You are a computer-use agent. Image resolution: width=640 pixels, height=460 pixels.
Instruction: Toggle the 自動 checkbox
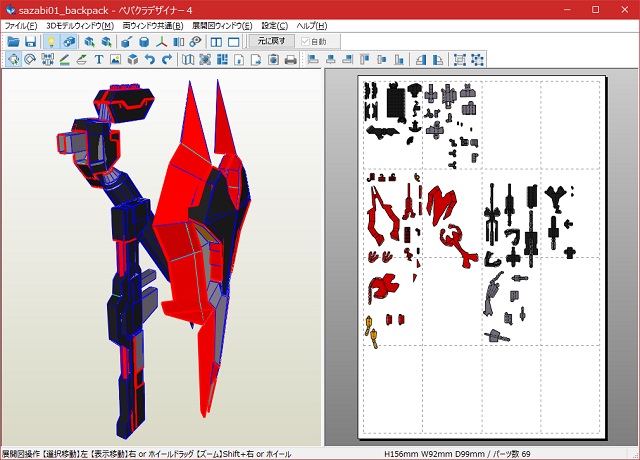point(314,42)
